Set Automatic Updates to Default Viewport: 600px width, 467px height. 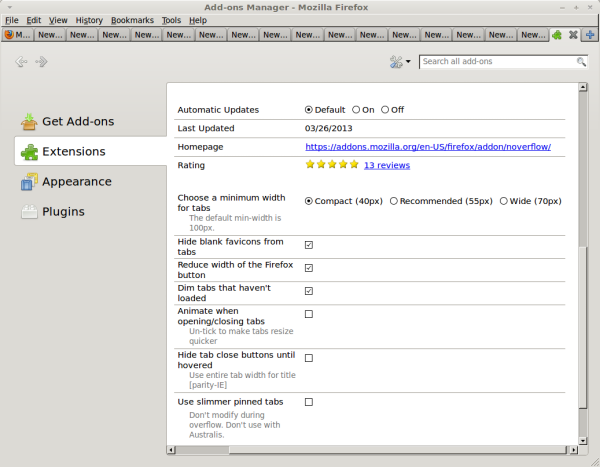(308, 110)
